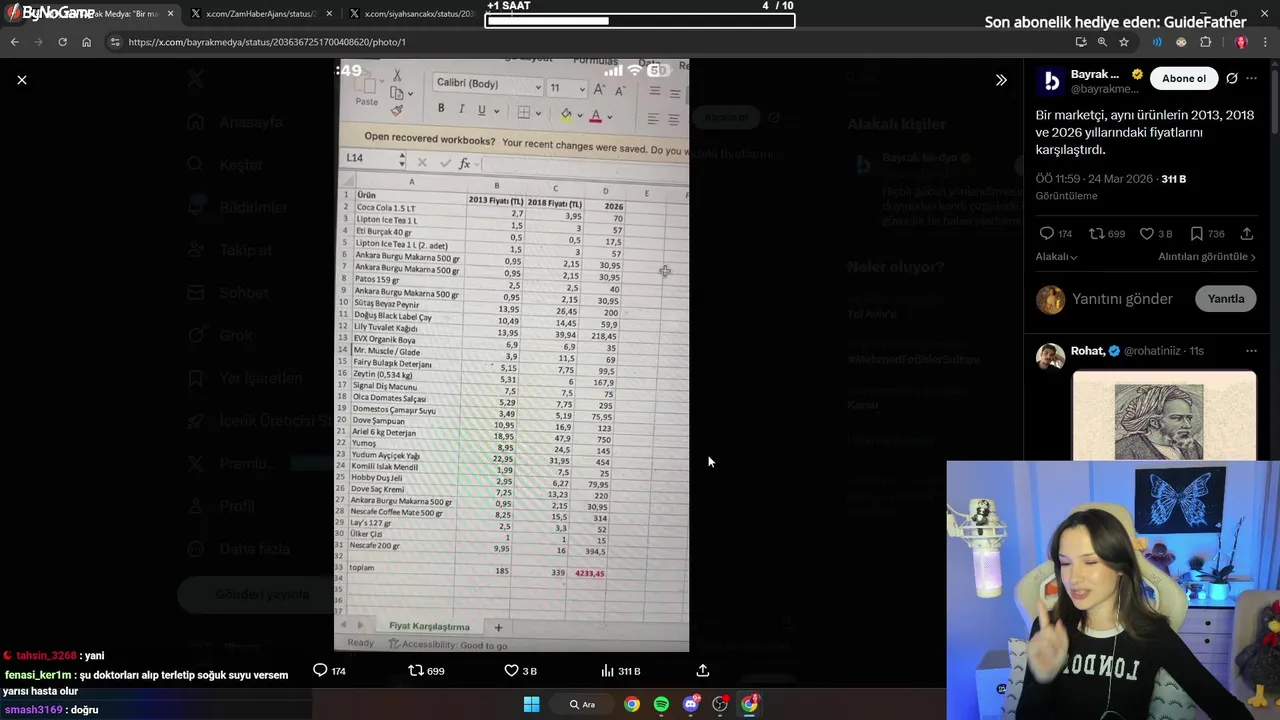Like using bottom bar heart 3 B
The image size is (1280, 720).
[x=520, y=671]
